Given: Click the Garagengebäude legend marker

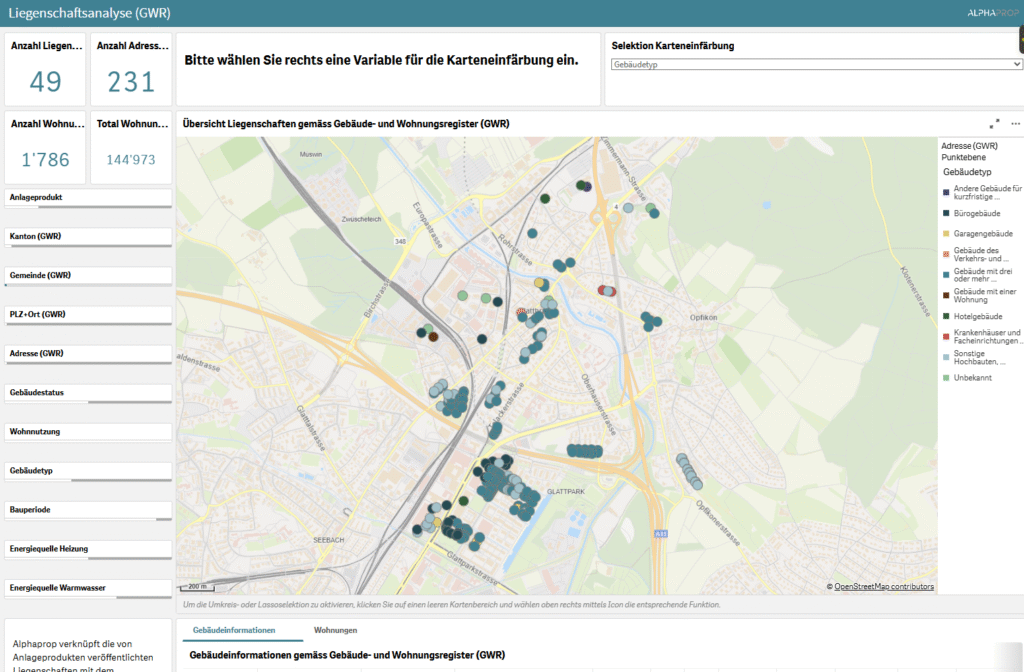Looking at the screenshot, I should [946, 233].
